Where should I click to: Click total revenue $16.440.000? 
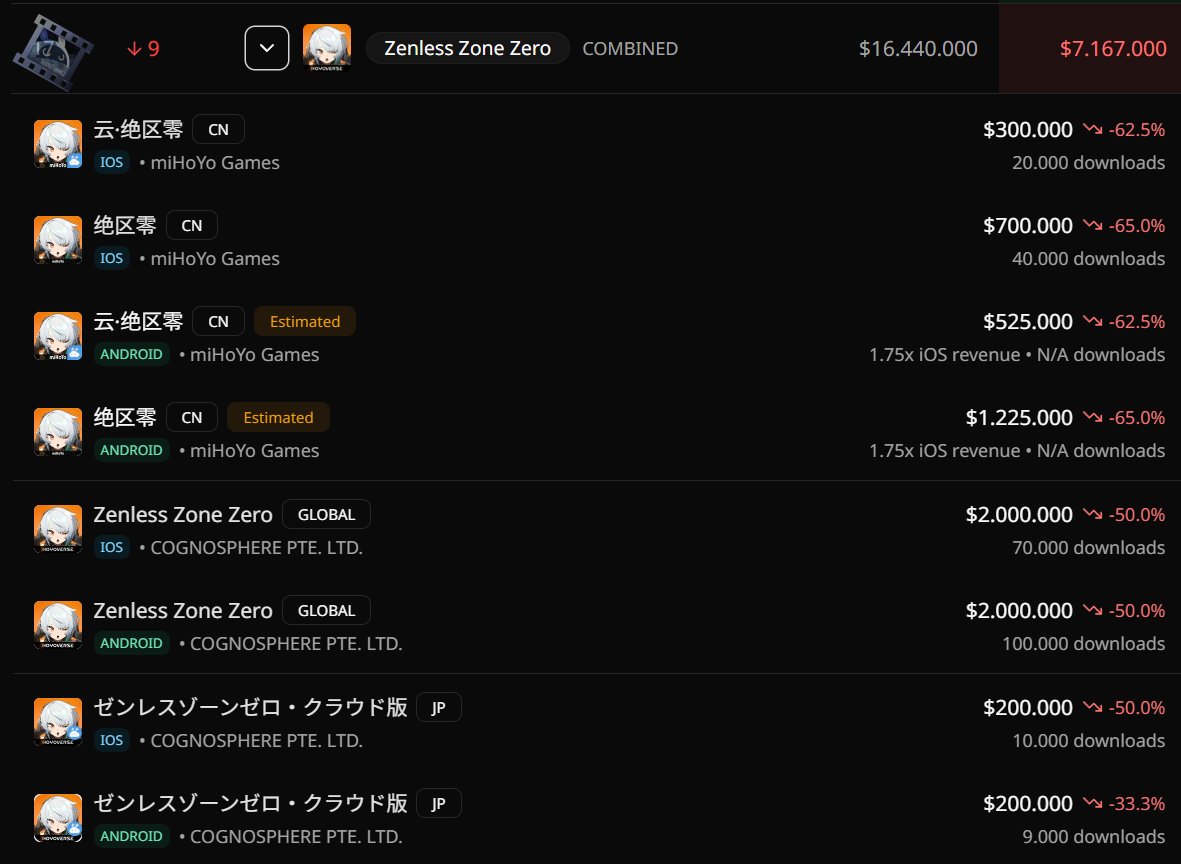click(x=918, y=48)
